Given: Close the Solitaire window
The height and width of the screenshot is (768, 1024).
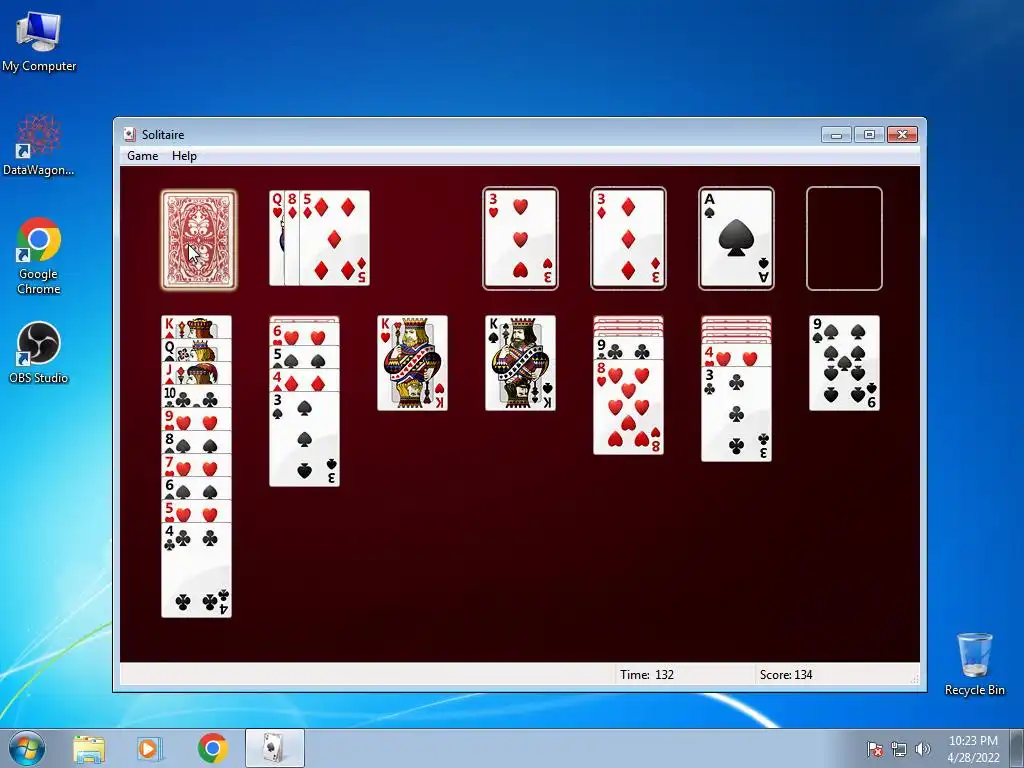Looking at the screenshot, I should click(902, 135).
